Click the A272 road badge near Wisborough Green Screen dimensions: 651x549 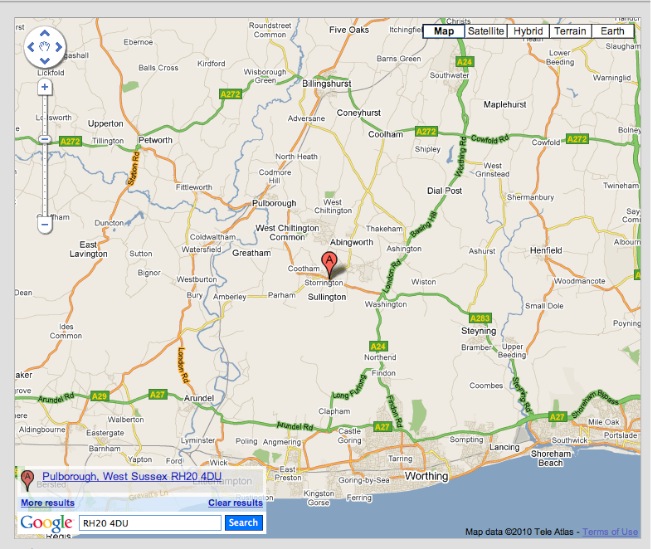[x=230, y=94]
